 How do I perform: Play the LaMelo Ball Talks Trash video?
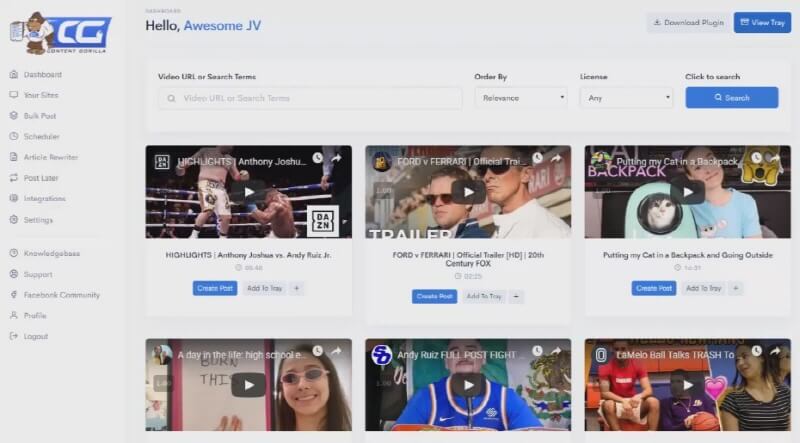(x=687, y=385)
